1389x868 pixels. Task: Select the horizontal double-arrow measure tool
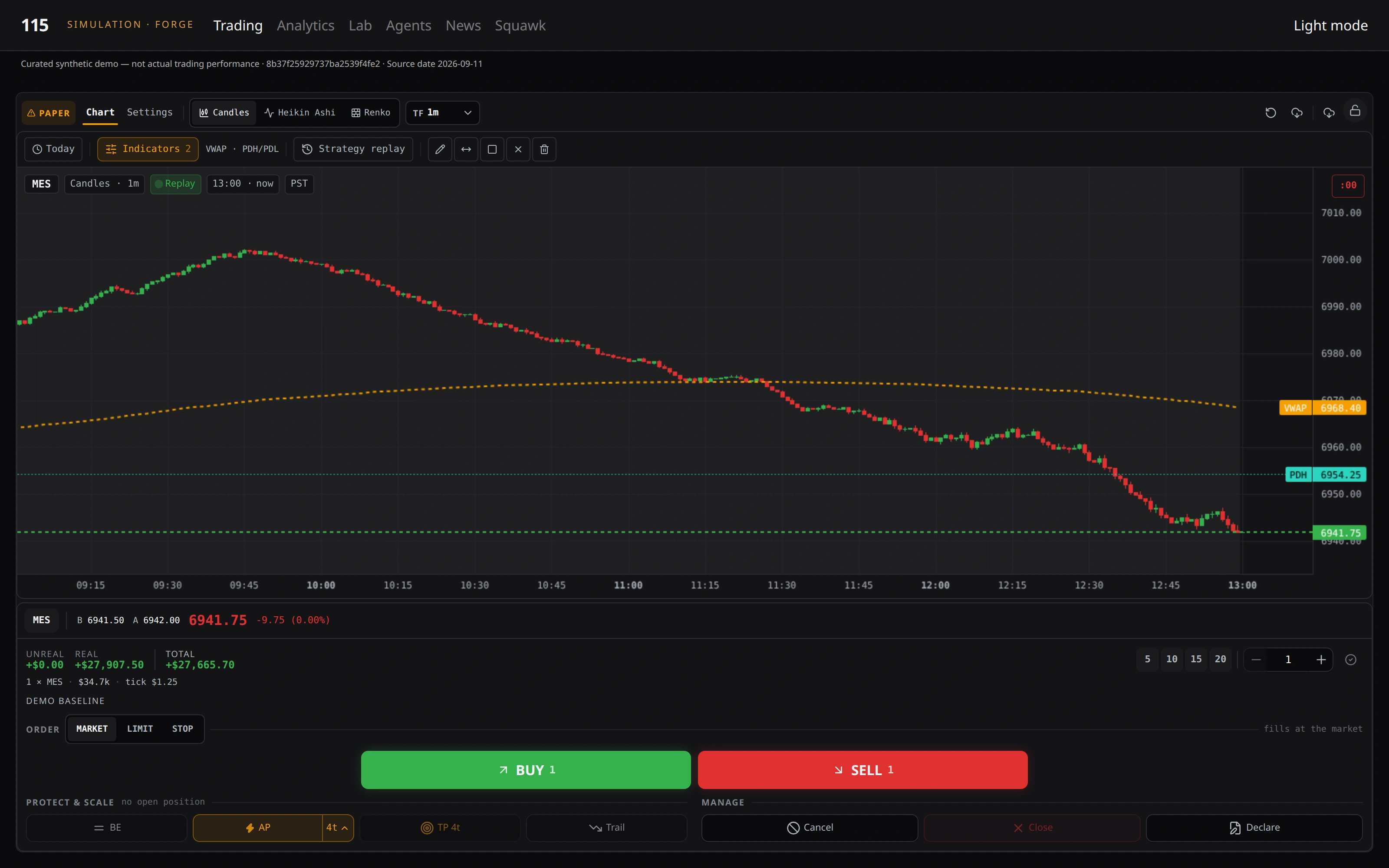click(x=466, y=149)
